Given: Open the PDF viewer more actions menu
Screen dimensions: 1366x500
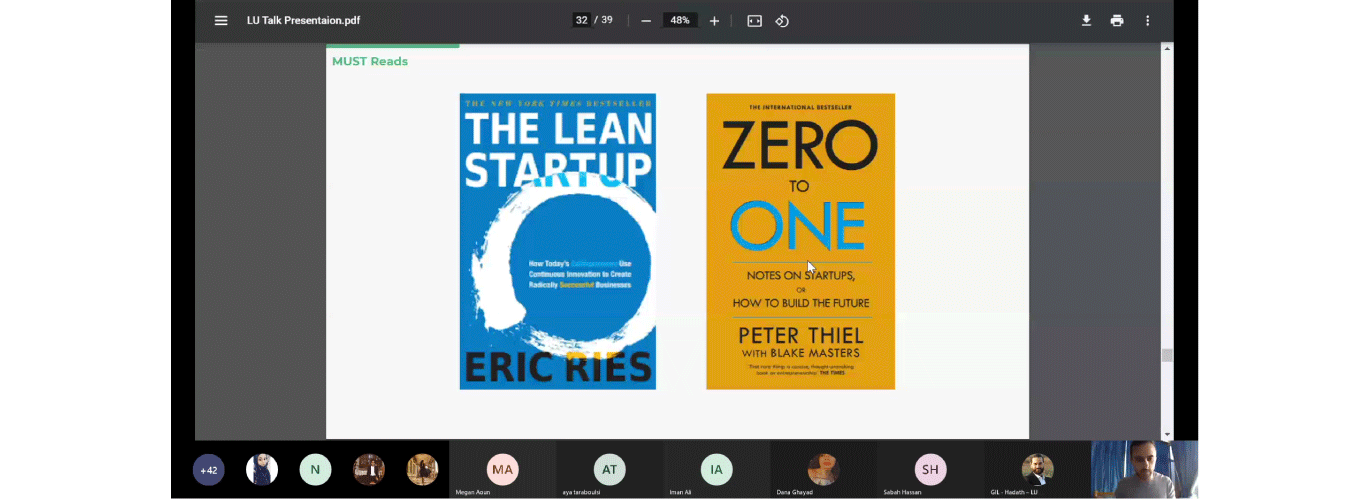Looking at the screenshot, I should coord(1147,21).
